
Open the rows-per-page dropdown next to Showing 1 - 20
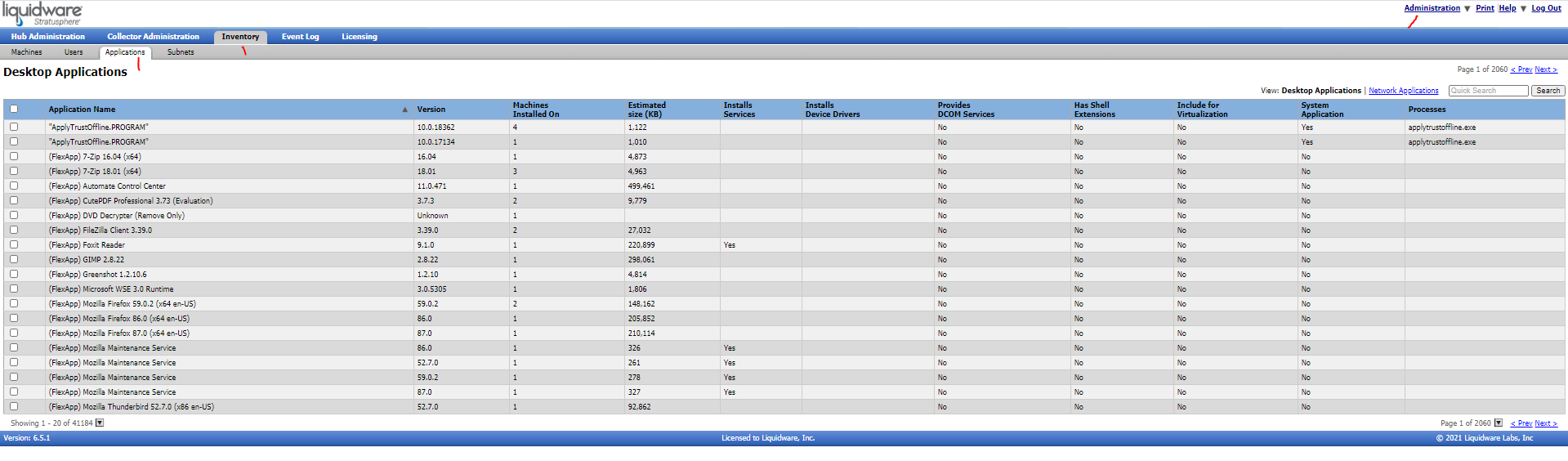point(100,423)
